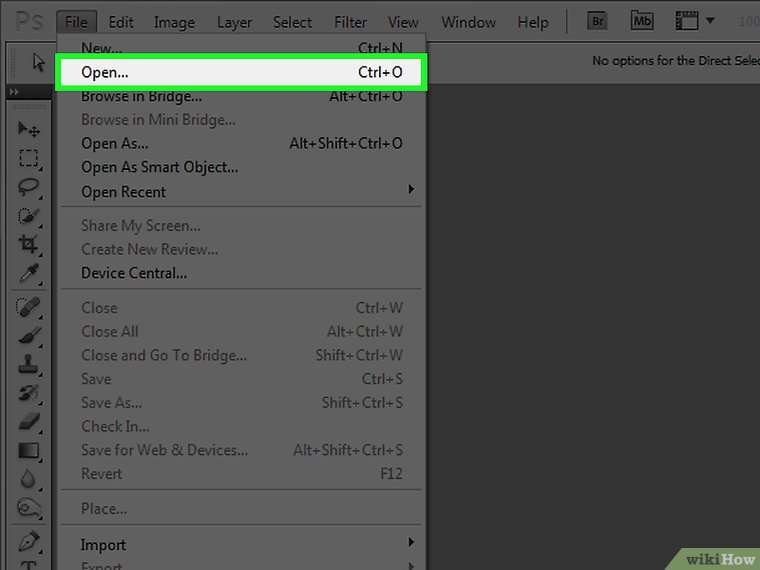Launch Mini Bridge via the Mb icon

(642, 21)
